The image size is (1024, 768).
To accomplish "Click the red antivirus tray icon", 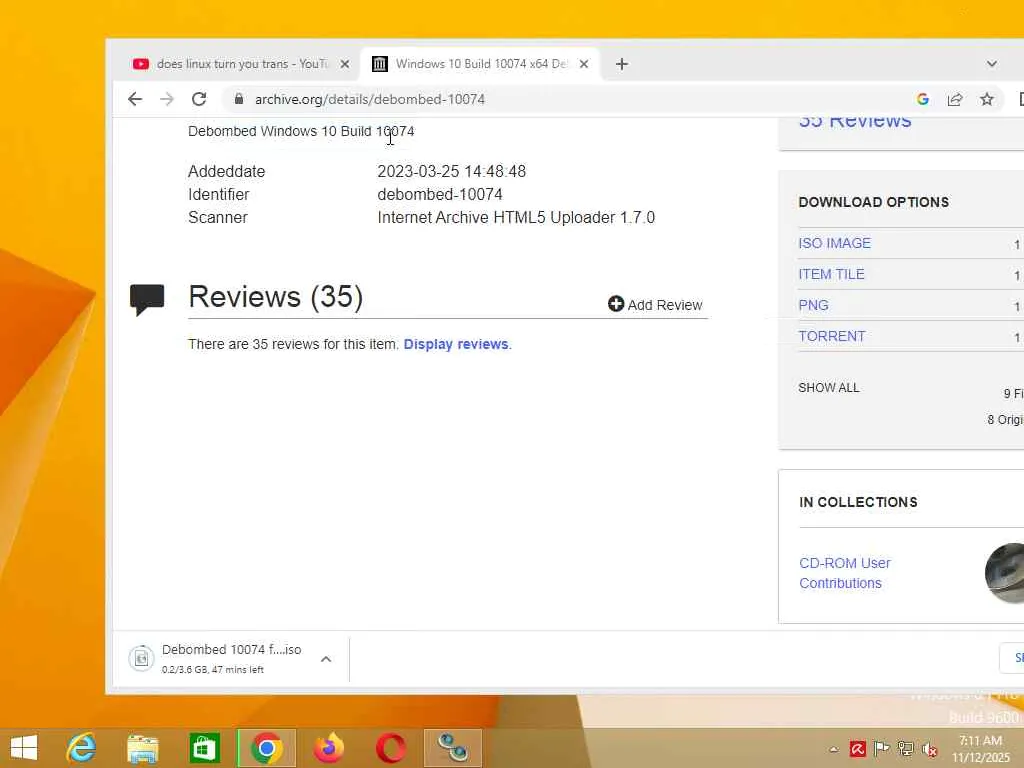I will pyautogui.click(x=857, y=749).
